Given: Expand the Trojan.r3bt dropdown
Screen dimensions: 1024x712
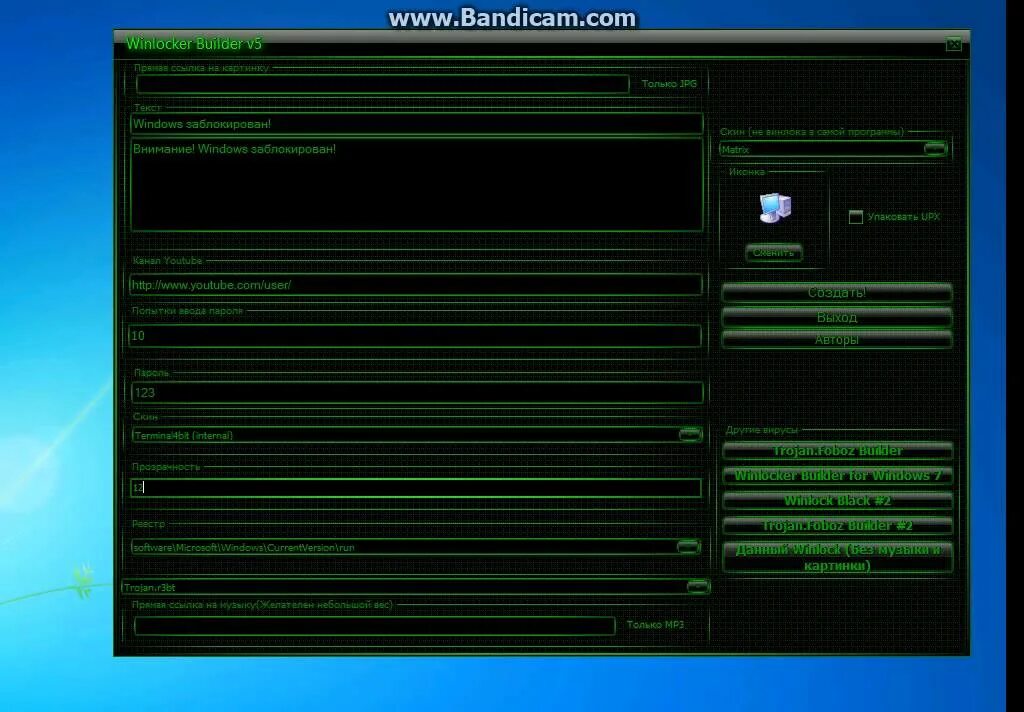Looking at the screenshot, I should [698, 587].
